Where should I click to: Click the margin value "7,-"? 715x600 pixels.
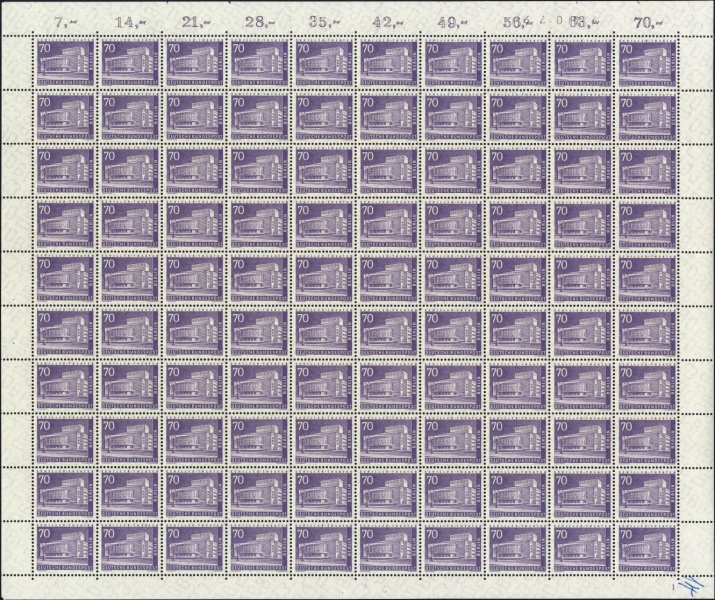point(64,22)
